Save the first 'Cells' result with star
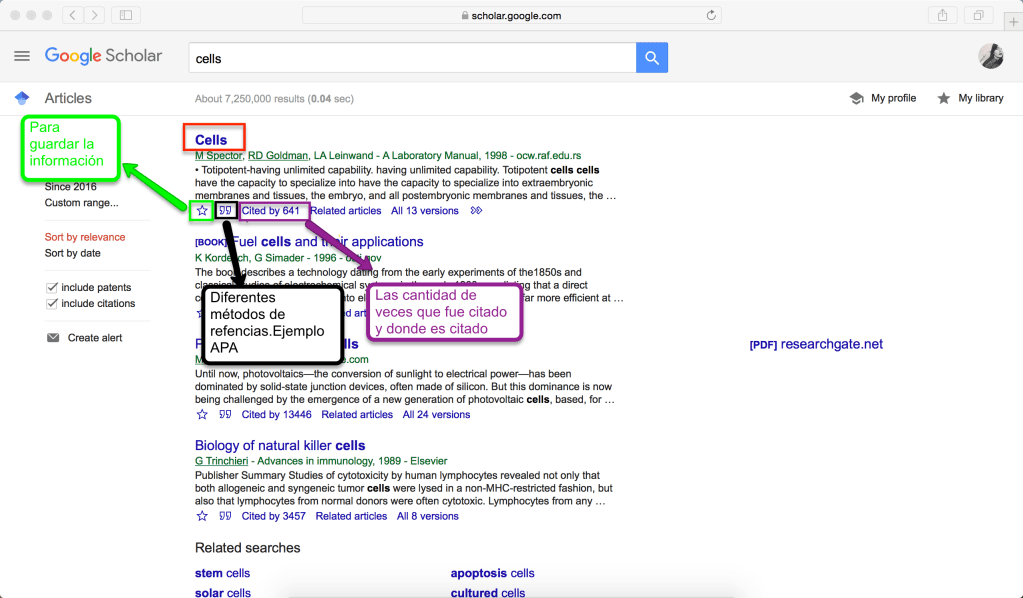Viewport: 1023px width, 598px height. (x=202, y=211)
